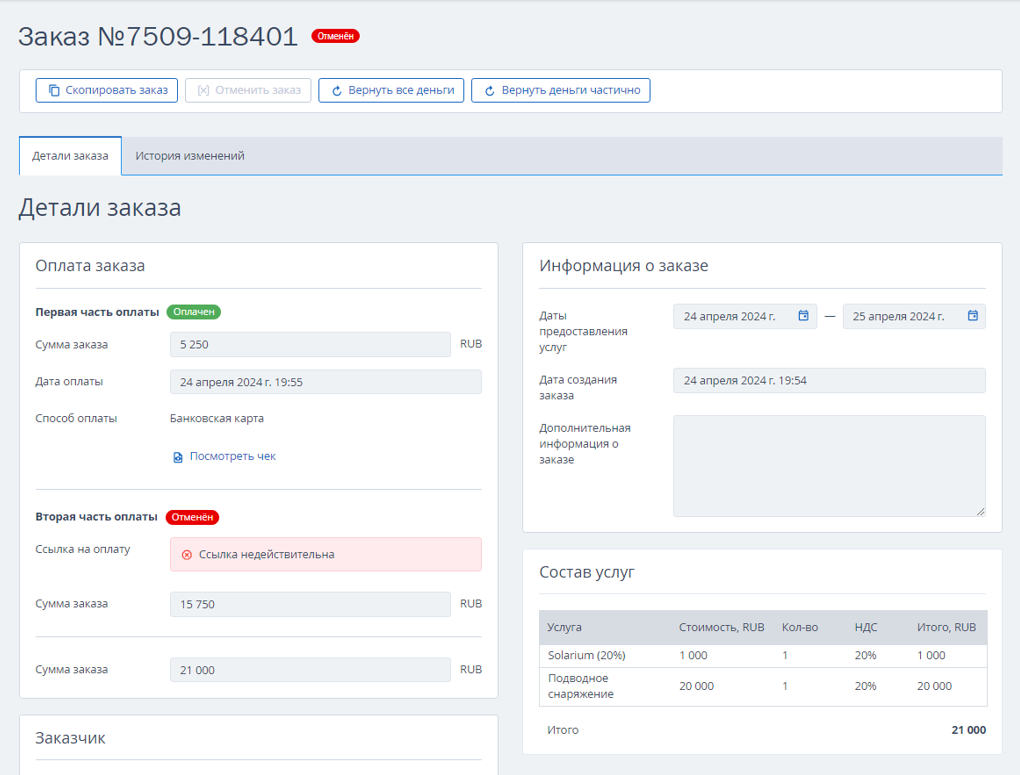Click the total order amount field 21 000
The width and height of the screenshot is (1020, 775).
pyautogui.click(x=310, y=670)
